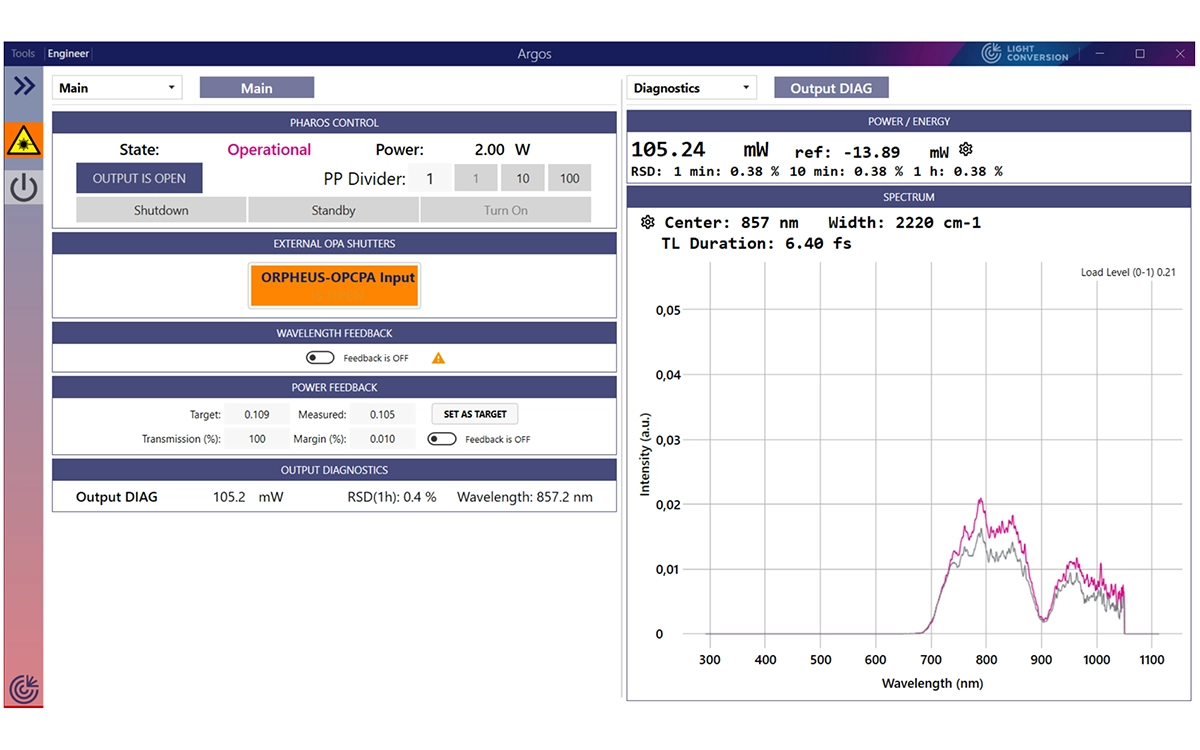Click the Wavelength (nm) axis label
Image resolution: width=1200 pixels, height=750 pixels.
(x=931, y=684)
